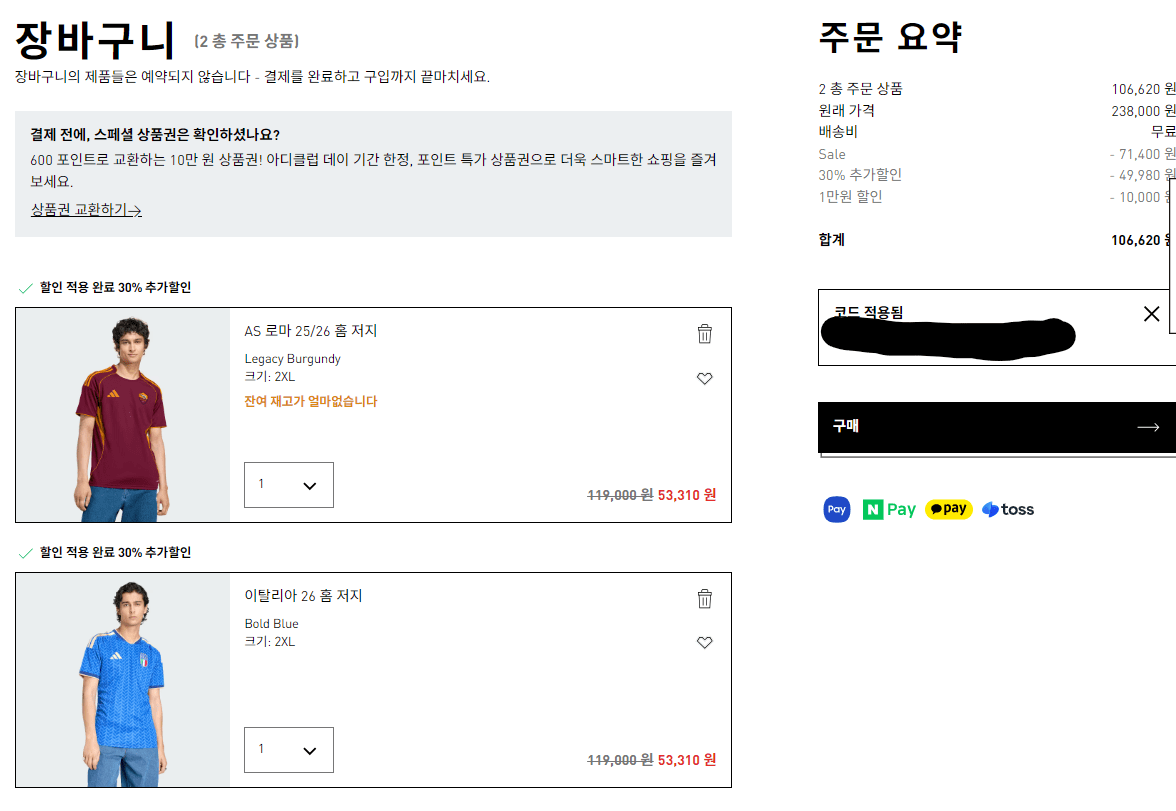
Task: Click the heart icon on Italy jersey
Action: point(704,642)
